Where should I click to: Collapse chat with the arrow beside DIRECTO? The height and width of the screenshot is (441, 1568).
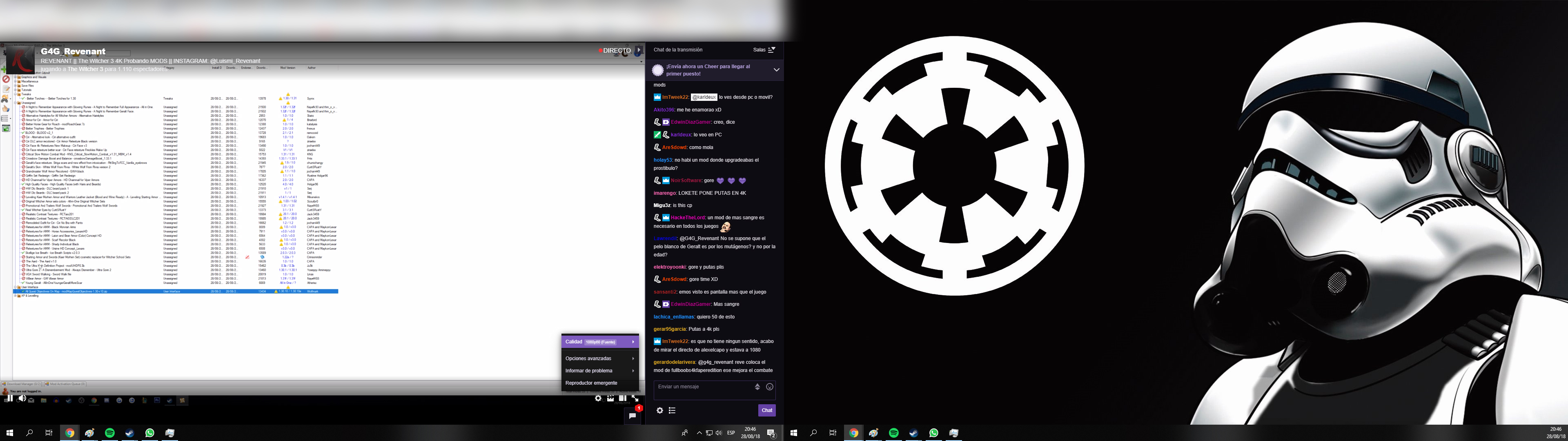point(639,51)
